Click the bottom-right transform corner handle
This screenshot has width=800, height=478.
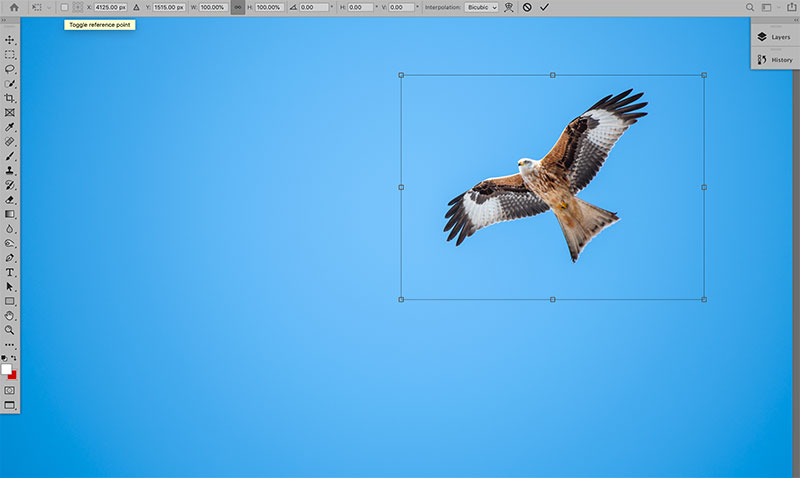click(704, 299)
